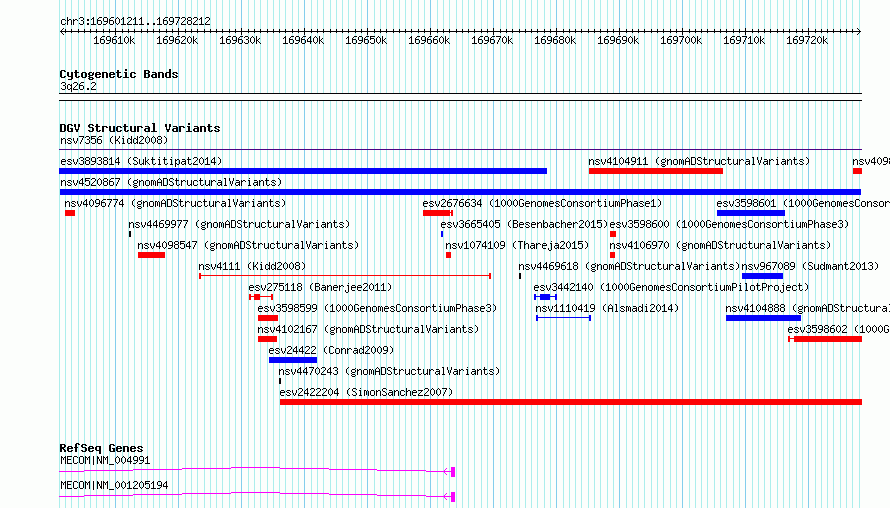Click nsv1110419 (Alsmadi2014) label

pos(607,308)
